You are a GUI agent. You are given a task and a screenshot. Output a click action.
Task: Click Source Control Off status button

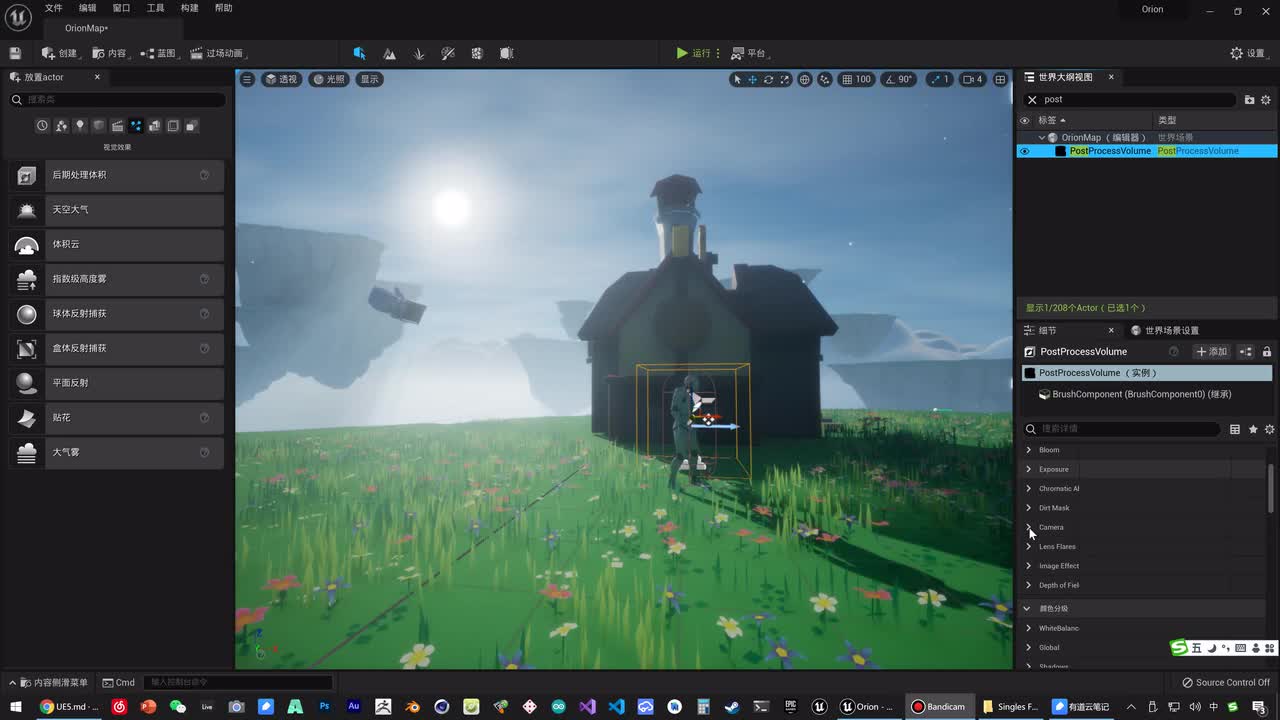point(1225,682)
